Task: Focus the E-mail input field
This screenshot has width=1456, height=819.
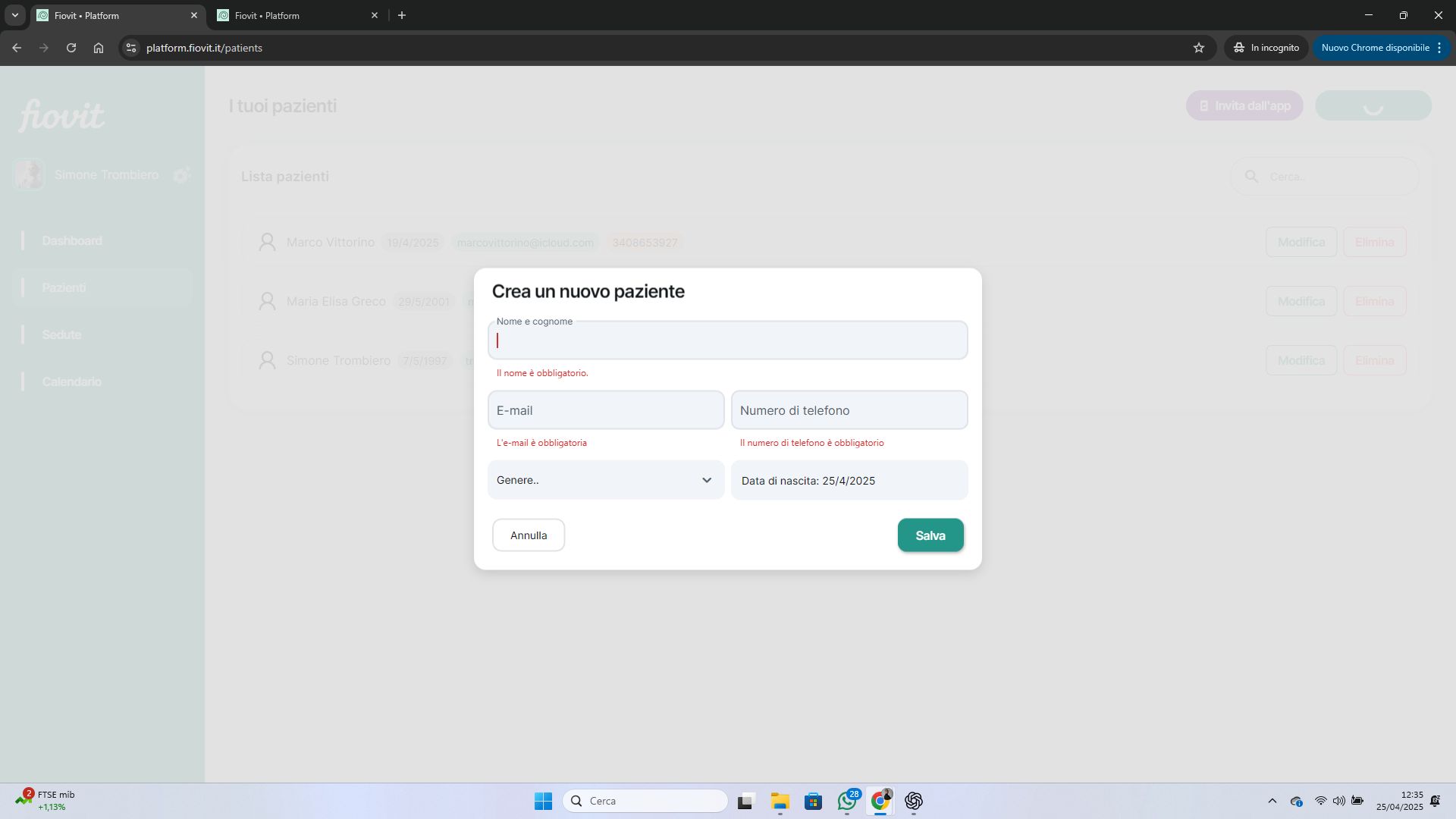Action: click(605, 410)
